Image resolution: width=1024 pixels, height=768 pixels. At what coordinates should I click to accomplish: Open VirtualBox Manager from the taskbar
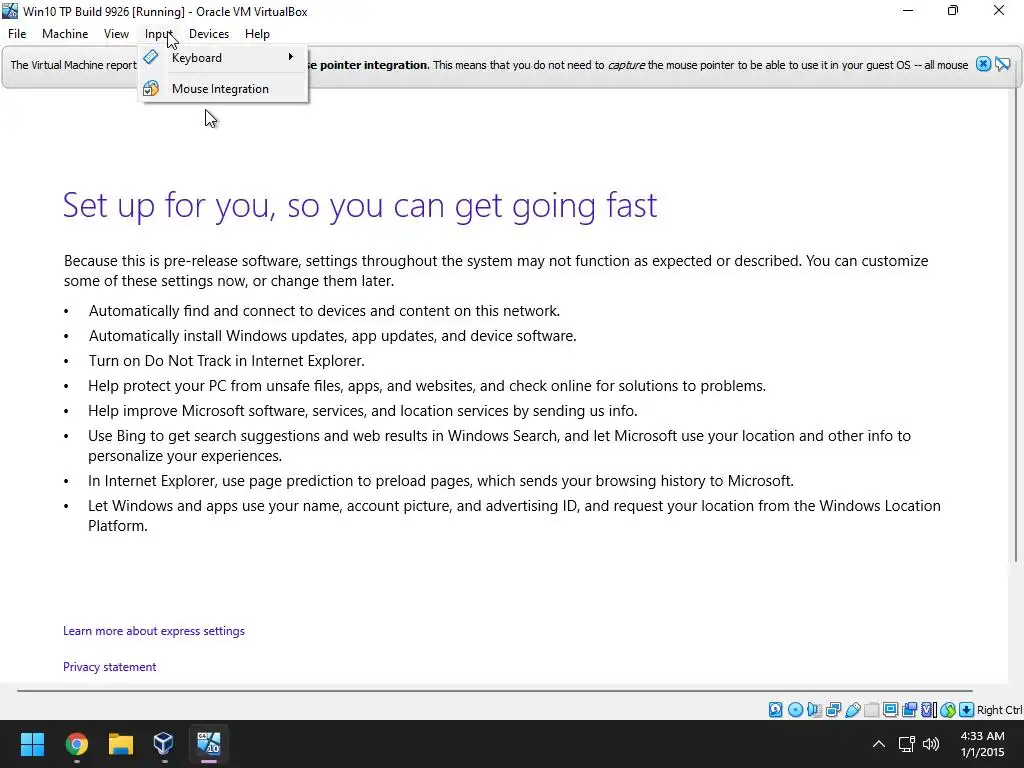tap(163, 744)
